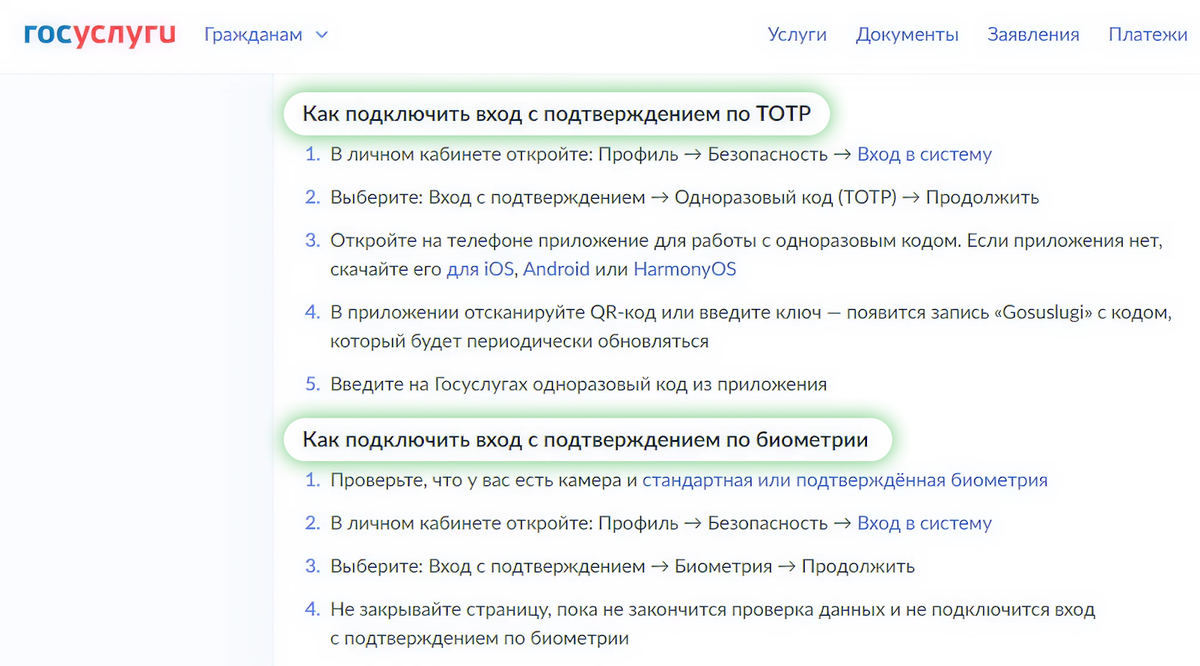Image resolution: width=1200 pixels, height=666 pixels.
Task: Open the Услуги menu item
Action: coord(797,35)
